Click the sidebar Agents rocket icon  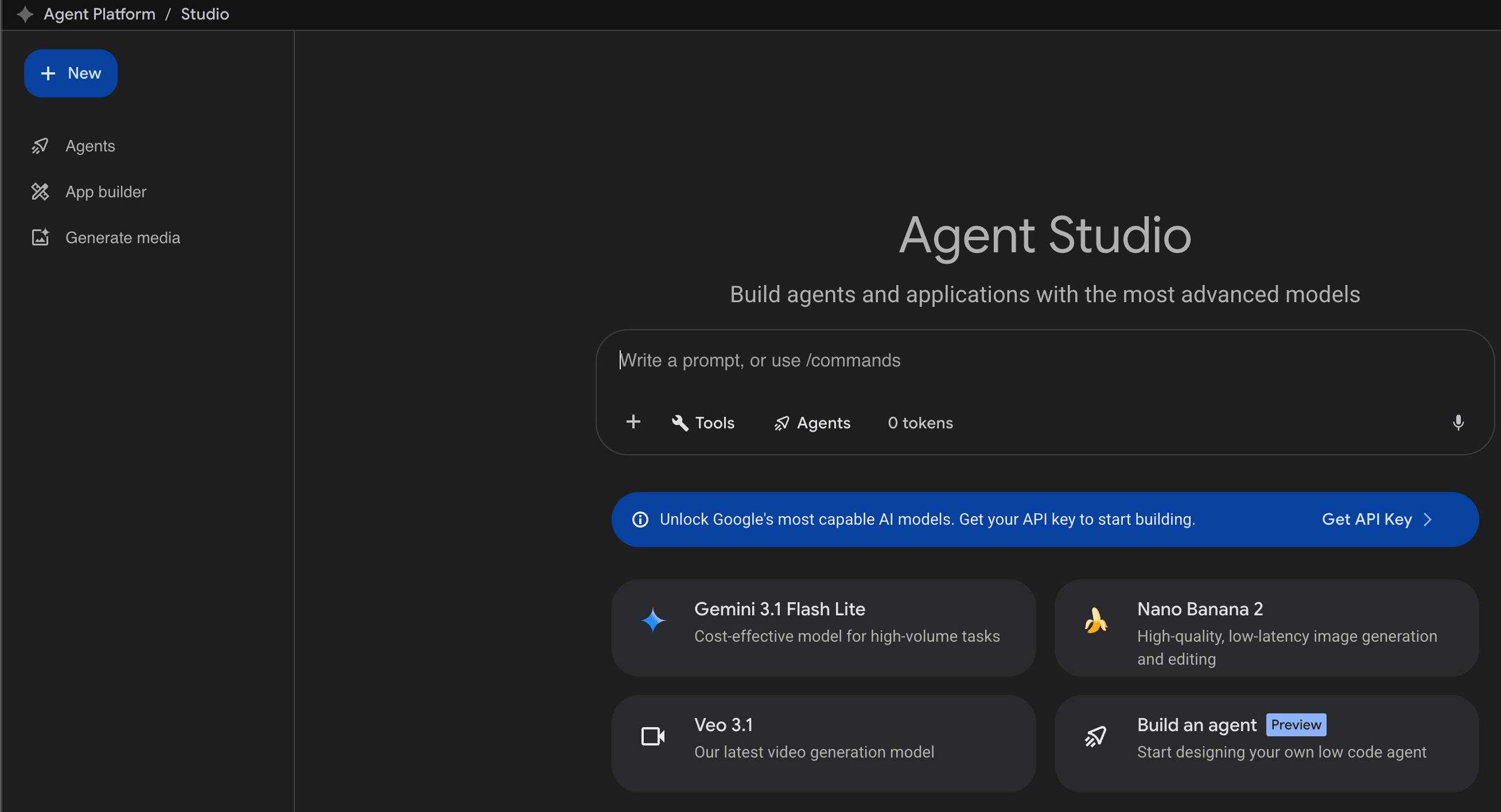pos(40,146)
